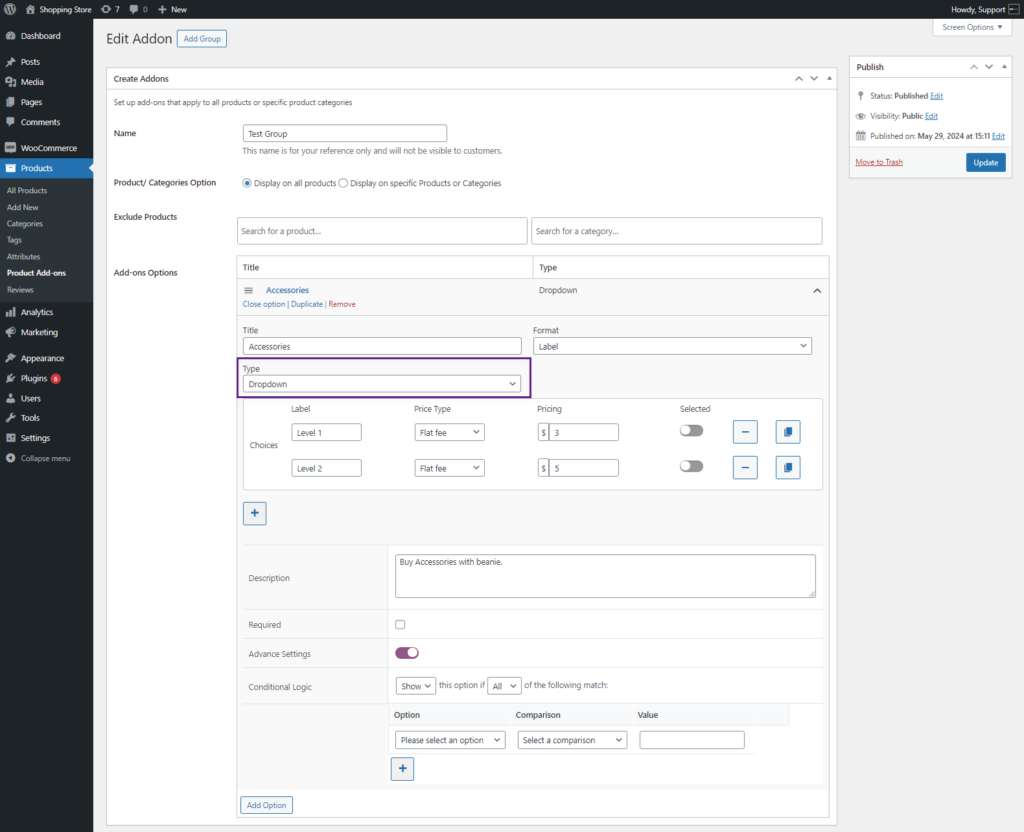The height and width of the screenshot is (832, 1024).
Task: Collapse the Accessories option chevron
Action: (x=817, y=291)
